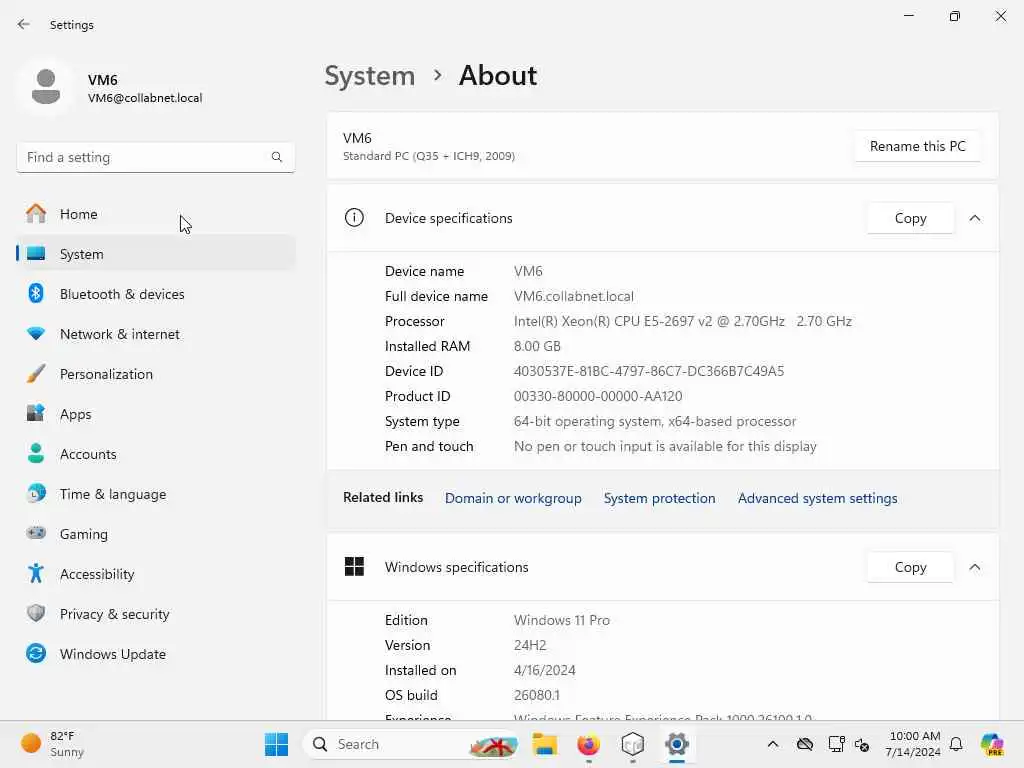1024x768 pixels.
Task: Open Privacy & security page
Action: pos(155,614)
